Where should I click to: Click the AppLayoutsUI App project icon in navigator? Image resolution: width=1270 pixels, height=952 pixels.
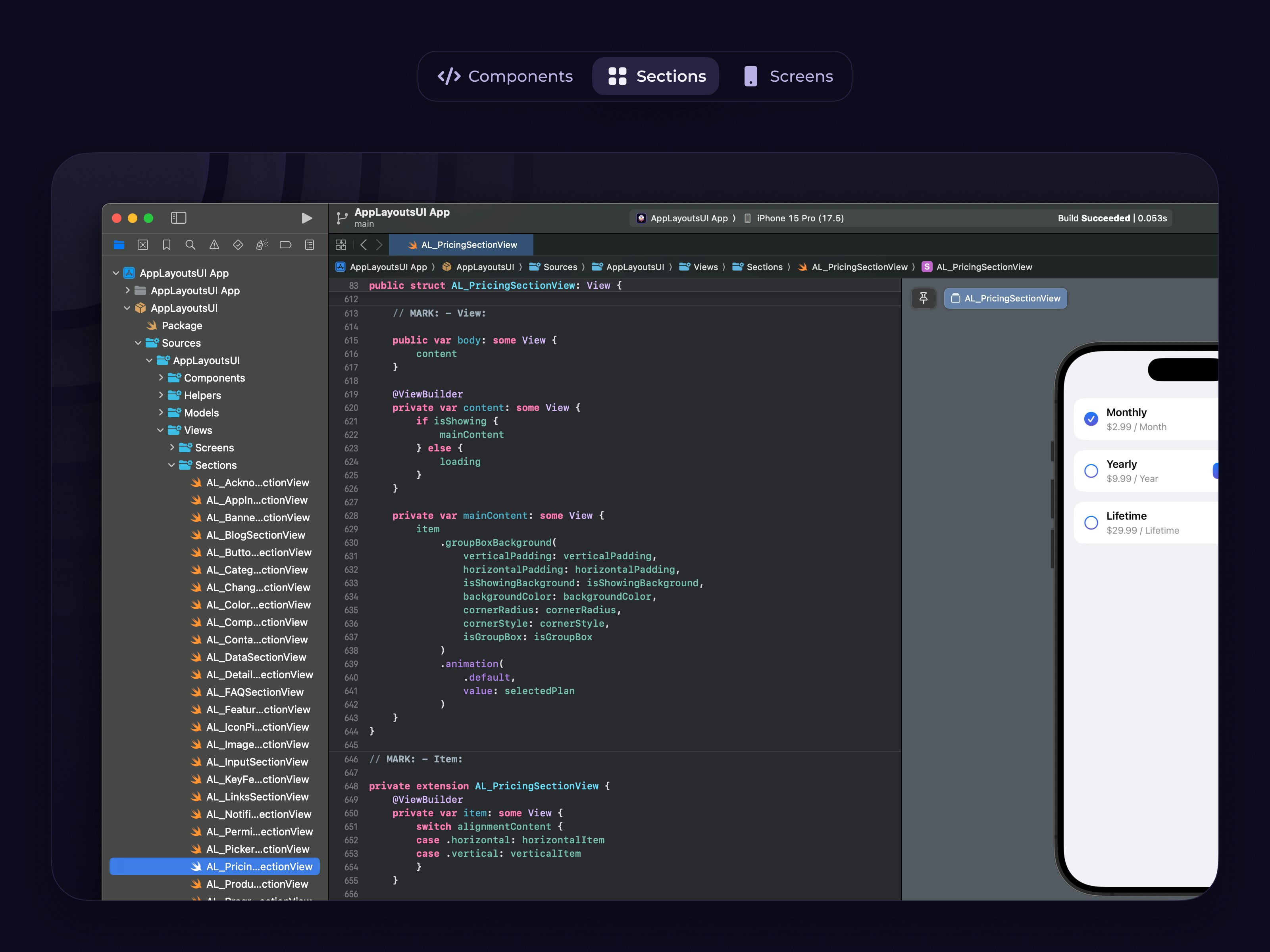pyautogui.click(x=130, y=273)
